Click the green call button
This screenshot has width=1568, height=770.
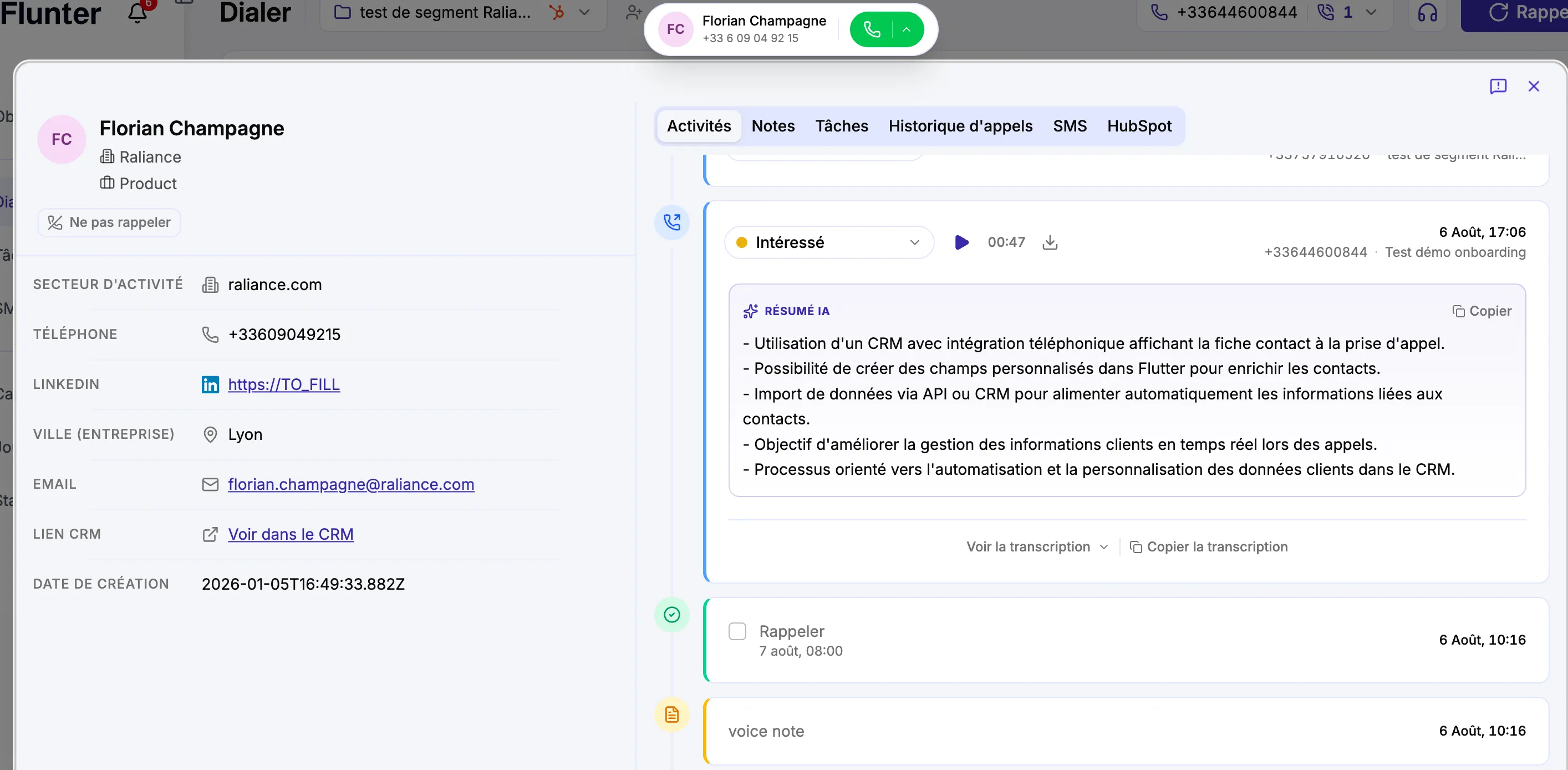pyautogui.click(x=872, y=29)
